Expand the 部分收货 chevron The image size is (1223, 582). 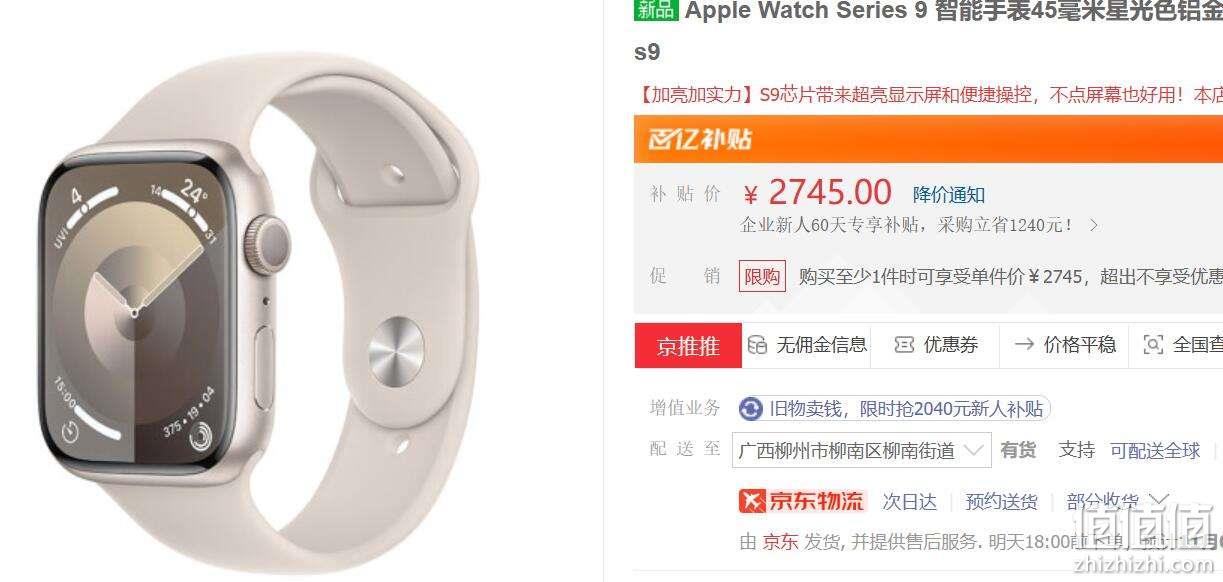pos(1159,500)
